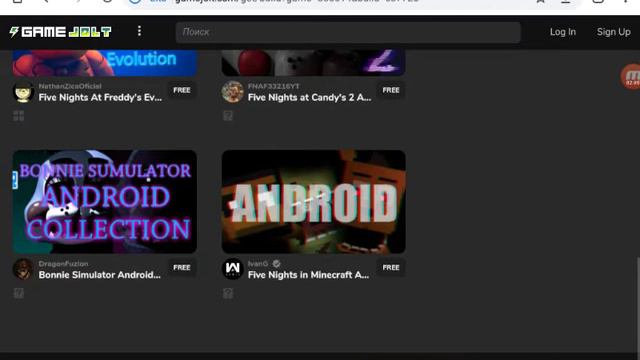
Task: Open the Five Nights in Minecraft Android thumbnail
Action: (x=313, y=202)
